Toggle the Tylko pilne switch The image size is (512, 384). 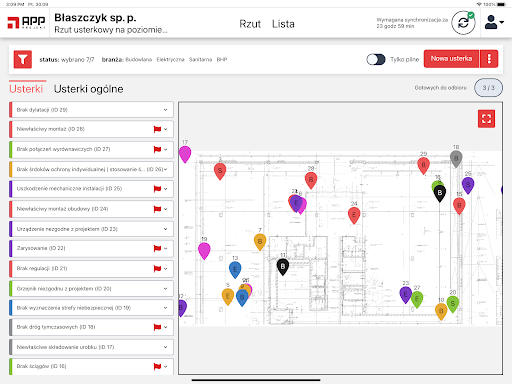376,59
